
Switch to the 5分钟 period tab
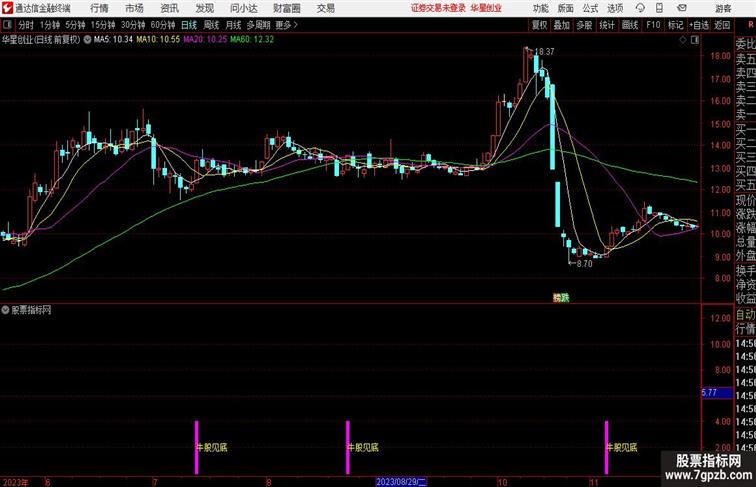[75, 25]
